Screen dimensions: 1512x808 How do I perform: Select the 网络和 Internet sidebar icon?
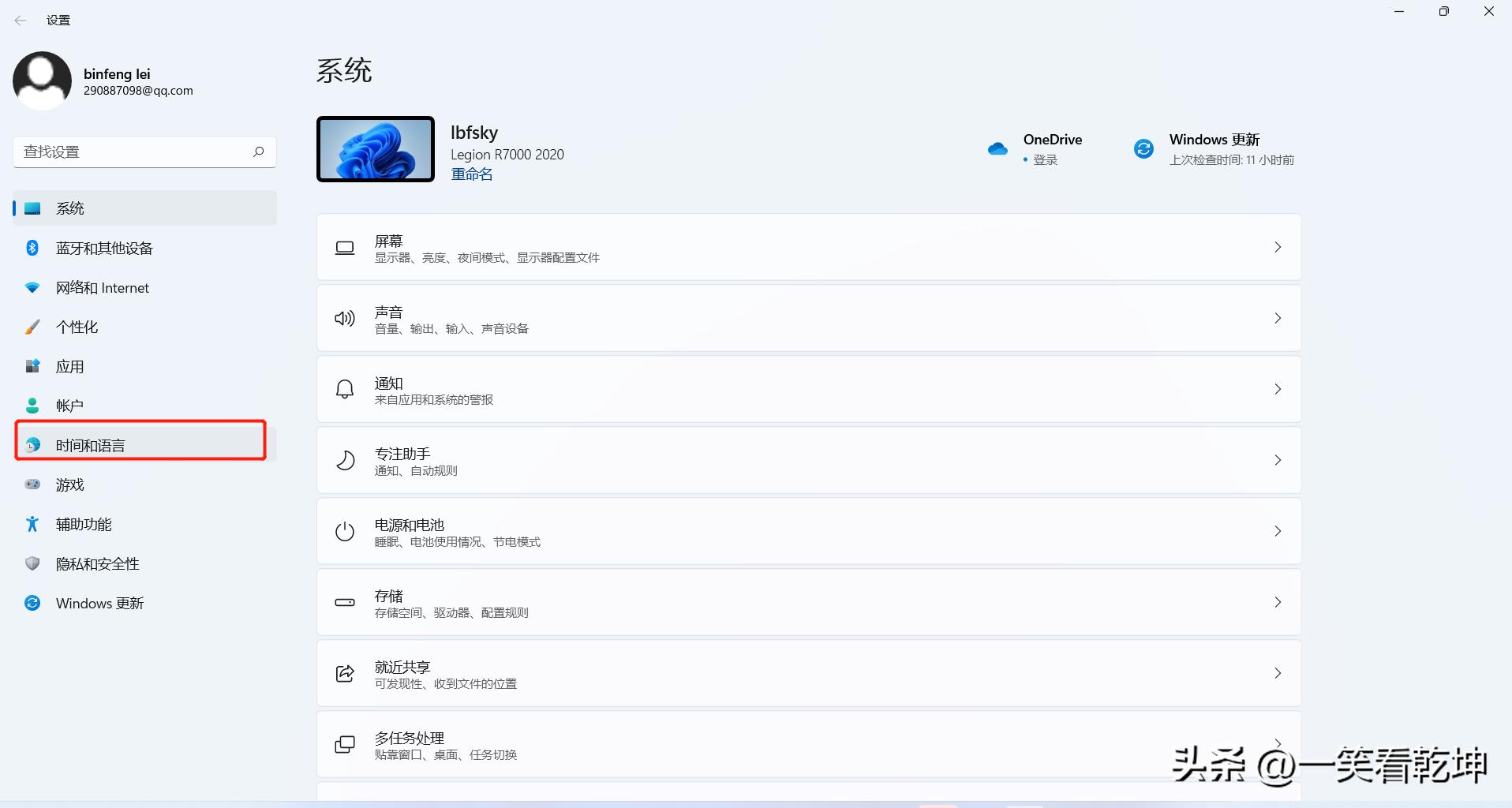click(x=32, y=287)
